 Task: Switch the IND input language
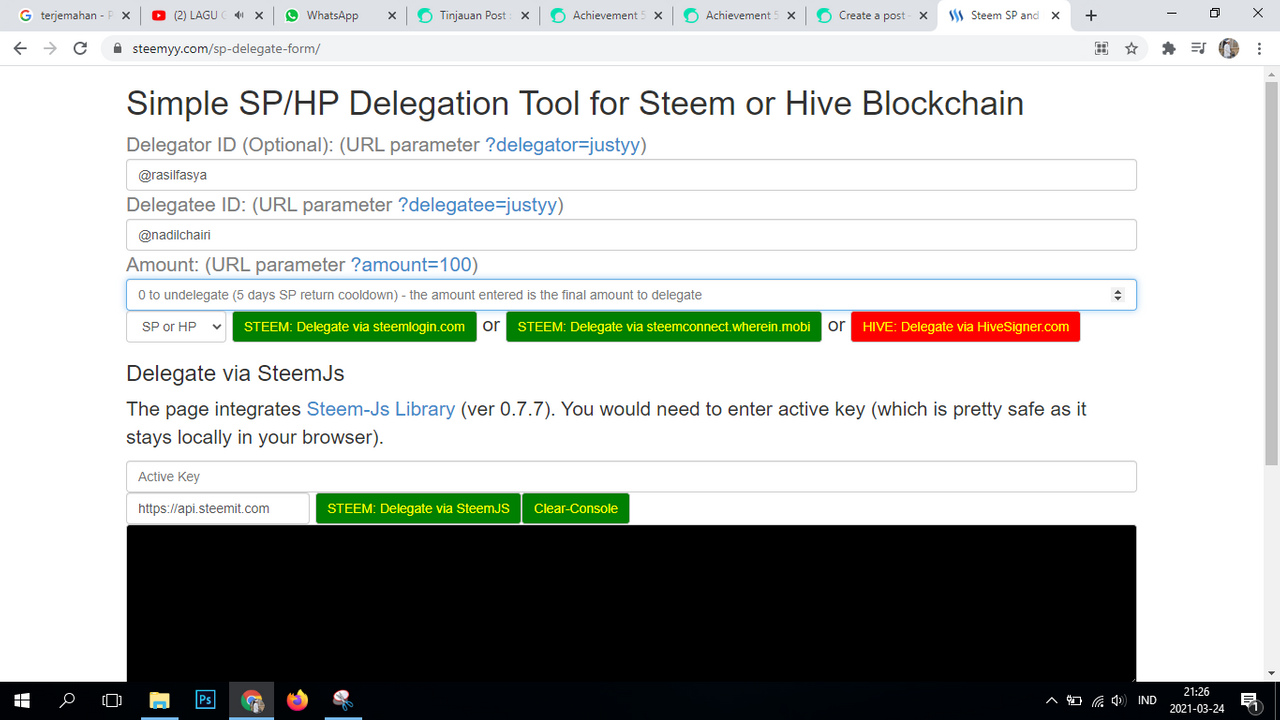click(1147, 700)
